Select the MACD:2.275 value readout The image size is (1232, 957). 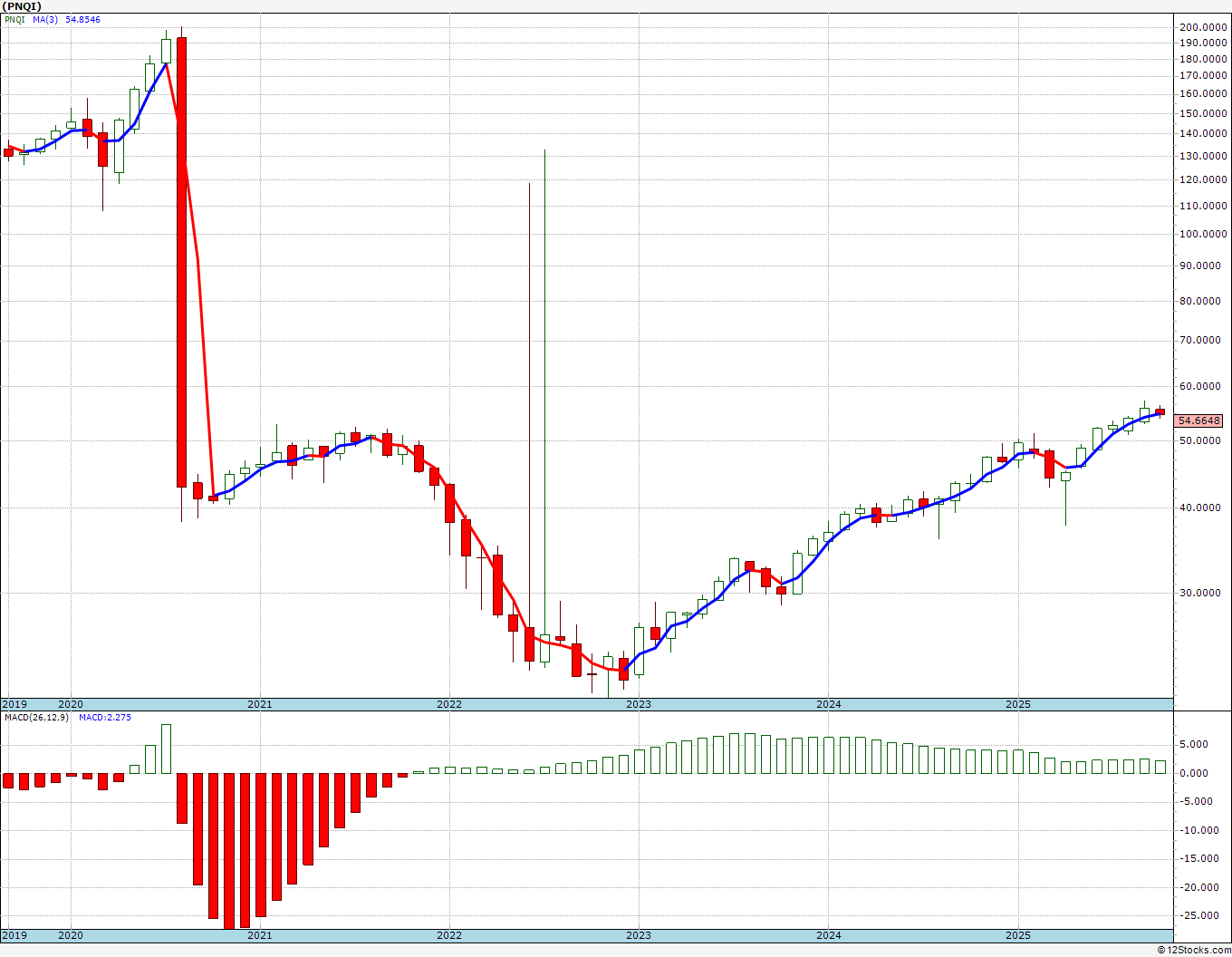105,718
